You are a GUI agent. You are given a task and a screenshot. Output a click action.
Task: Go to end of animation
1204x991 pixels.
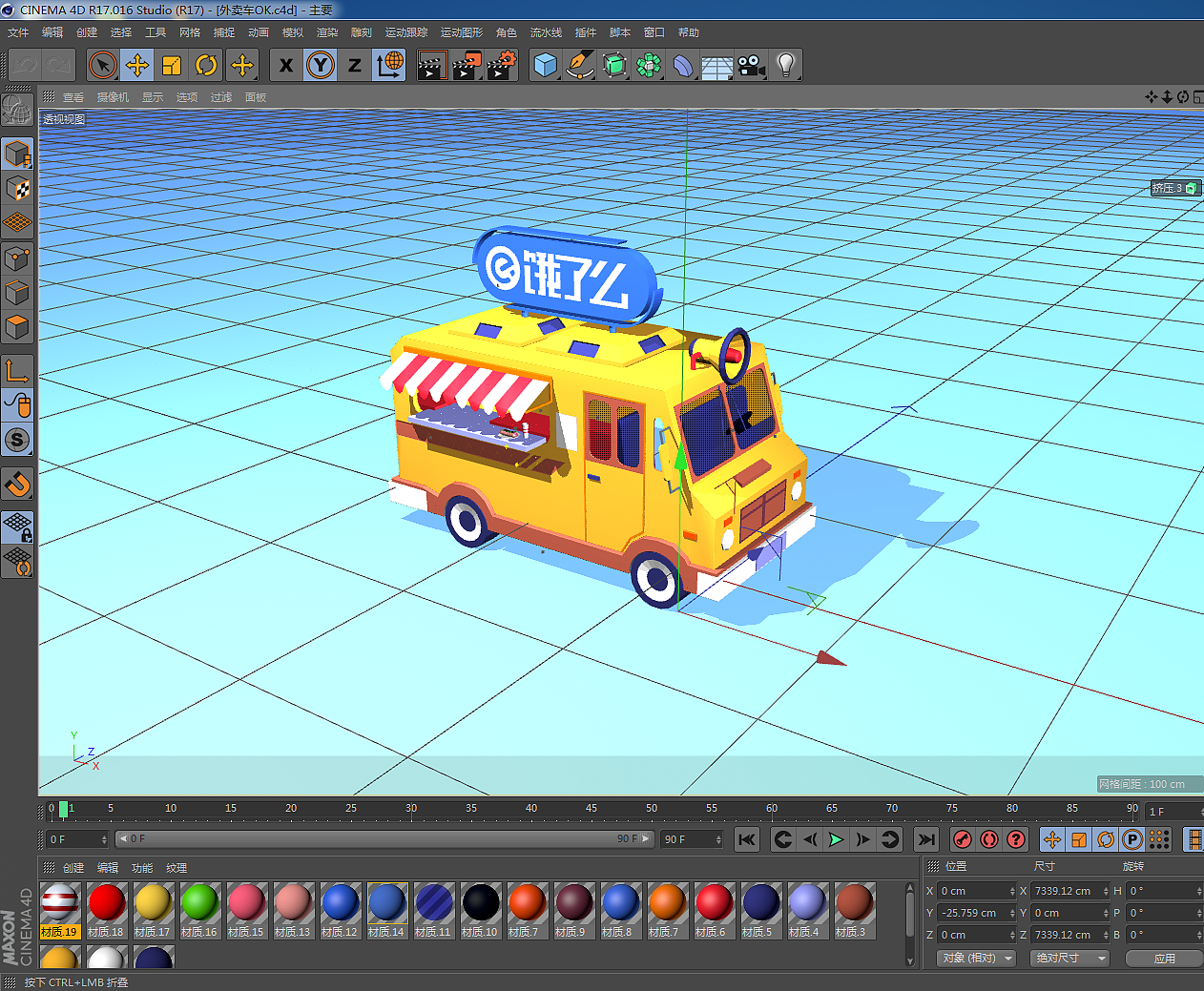coord(926,839)
